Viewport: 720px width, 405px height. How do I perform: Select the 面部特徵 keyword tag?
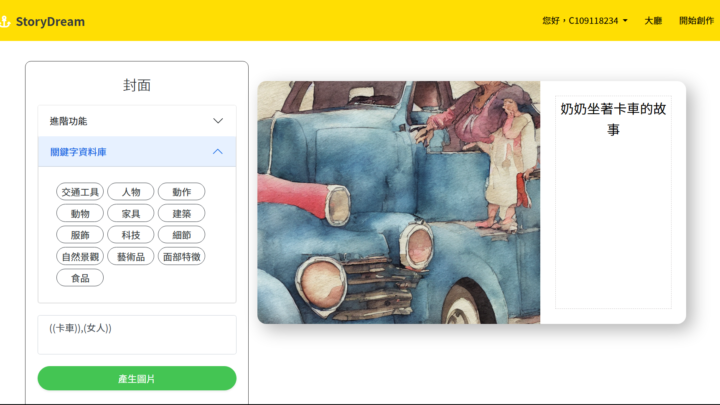coord(181,256)
